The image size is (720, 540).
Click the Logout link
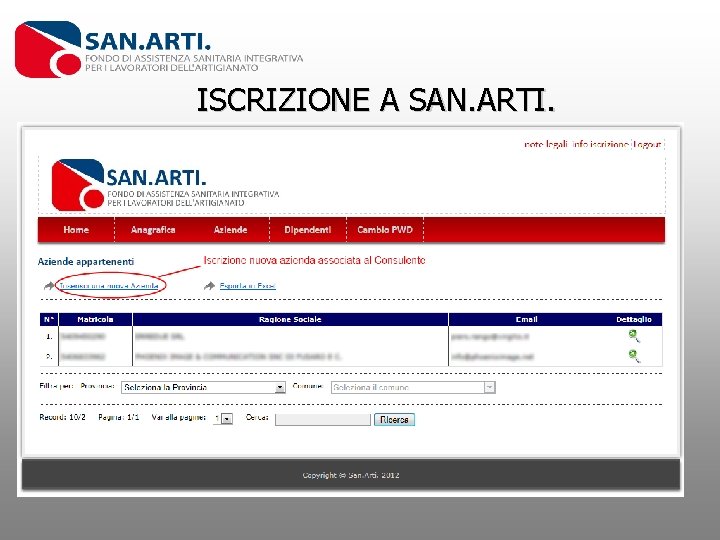click(647, 144)
